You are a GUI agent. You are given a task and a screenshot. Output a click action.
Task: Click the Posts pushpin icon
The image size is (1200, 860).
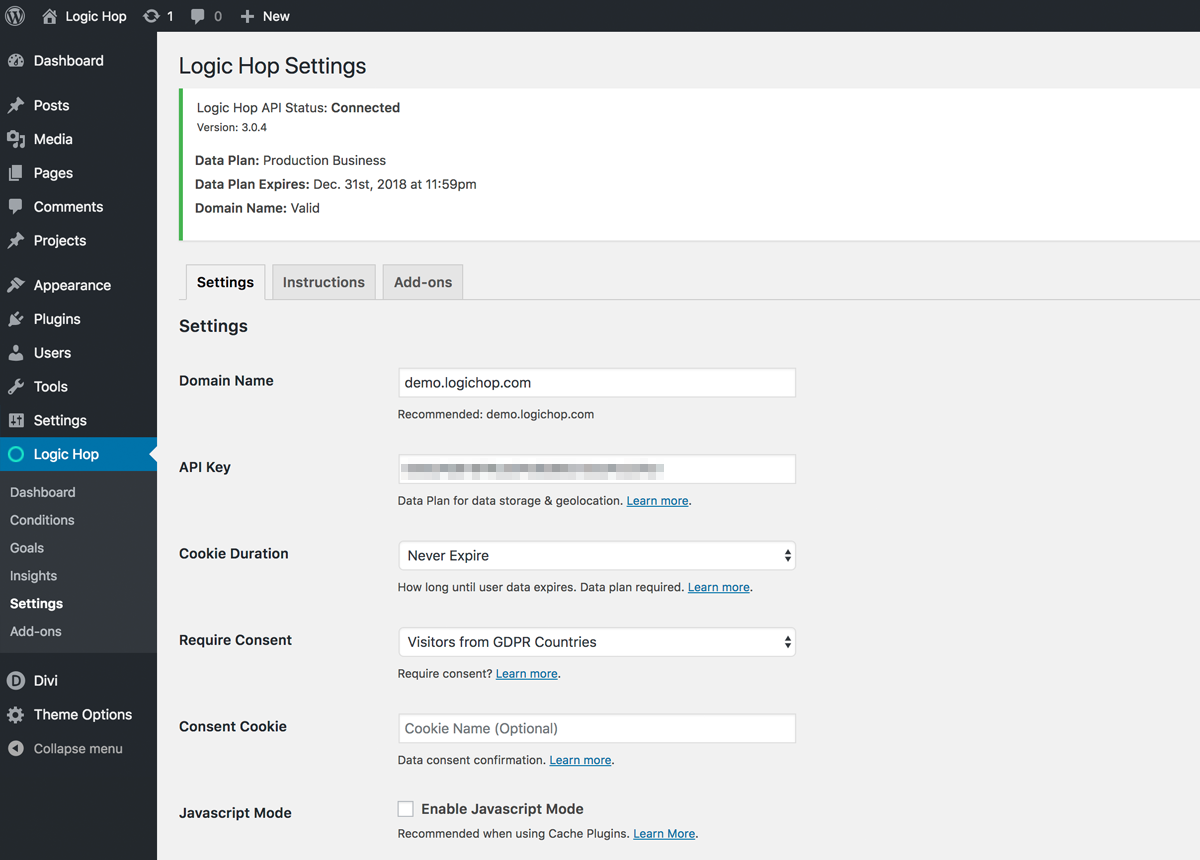point(16,105)
